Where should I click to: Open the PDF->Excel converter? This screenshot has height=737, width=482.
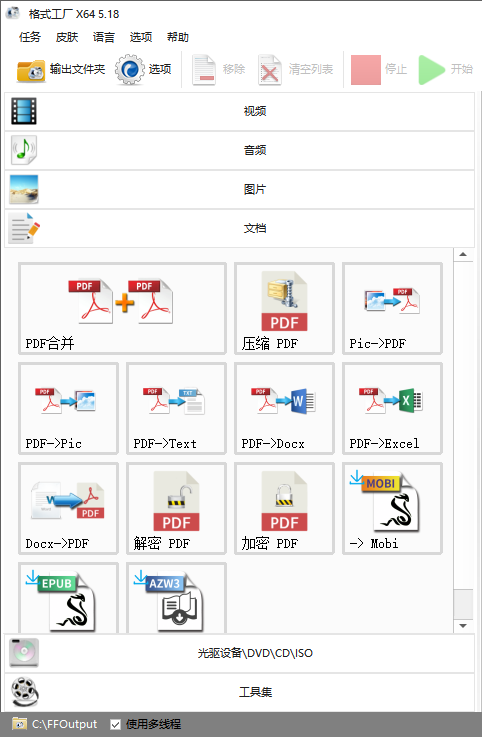coord(392,408)
